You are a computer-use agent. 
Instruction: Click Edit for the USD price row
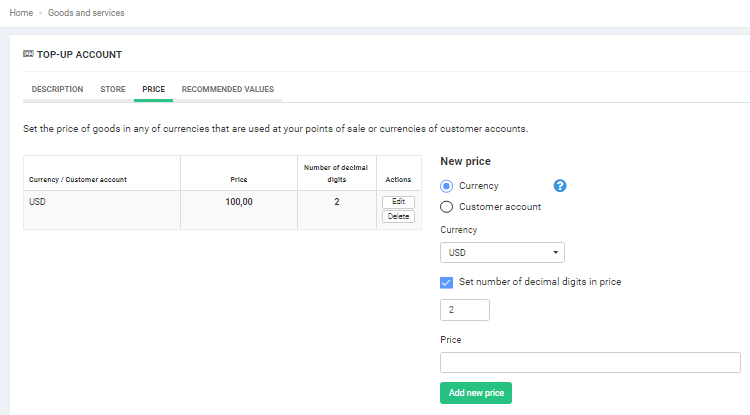(397, 202)
